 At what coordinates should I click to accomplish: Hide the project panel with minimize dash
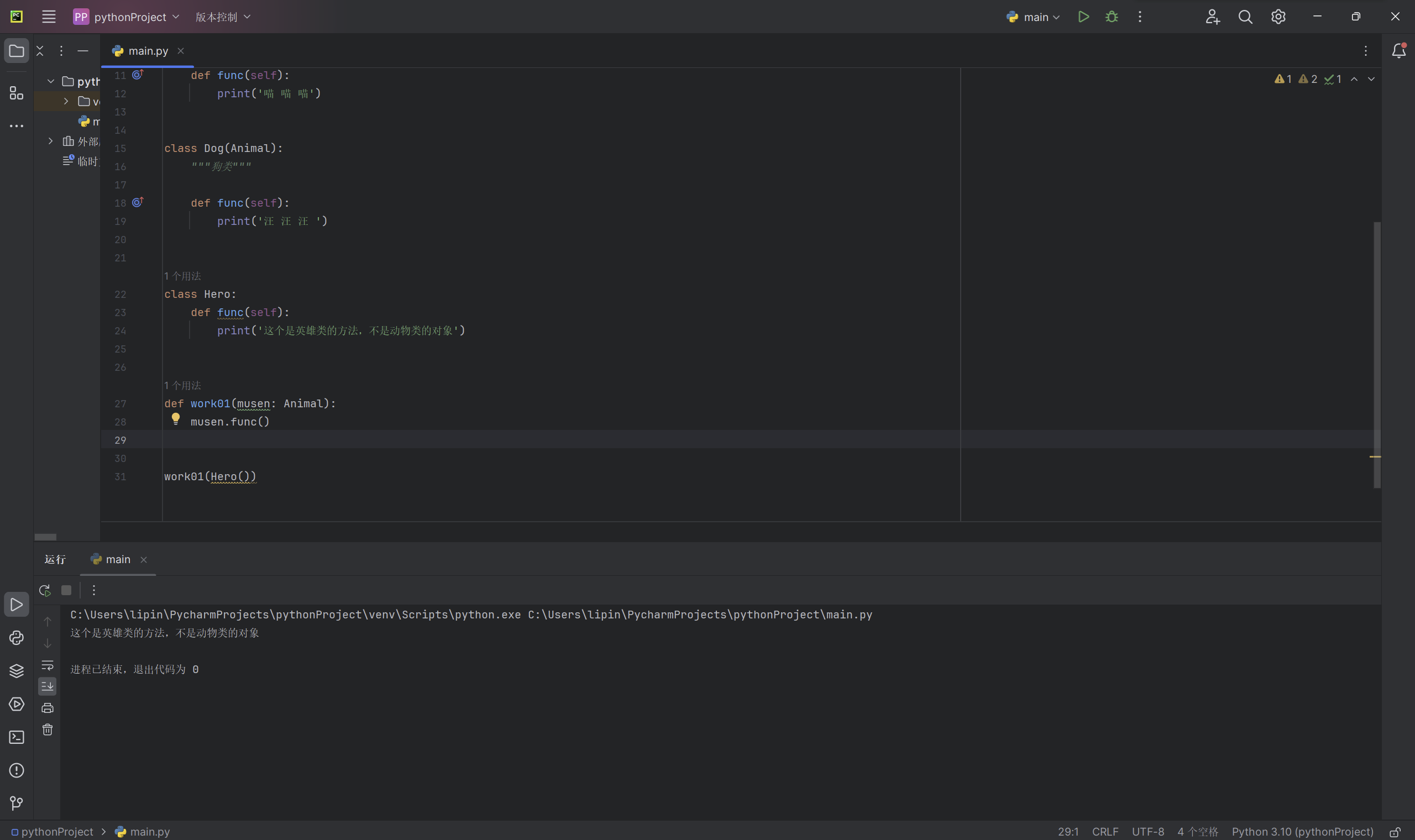(83, 51)
